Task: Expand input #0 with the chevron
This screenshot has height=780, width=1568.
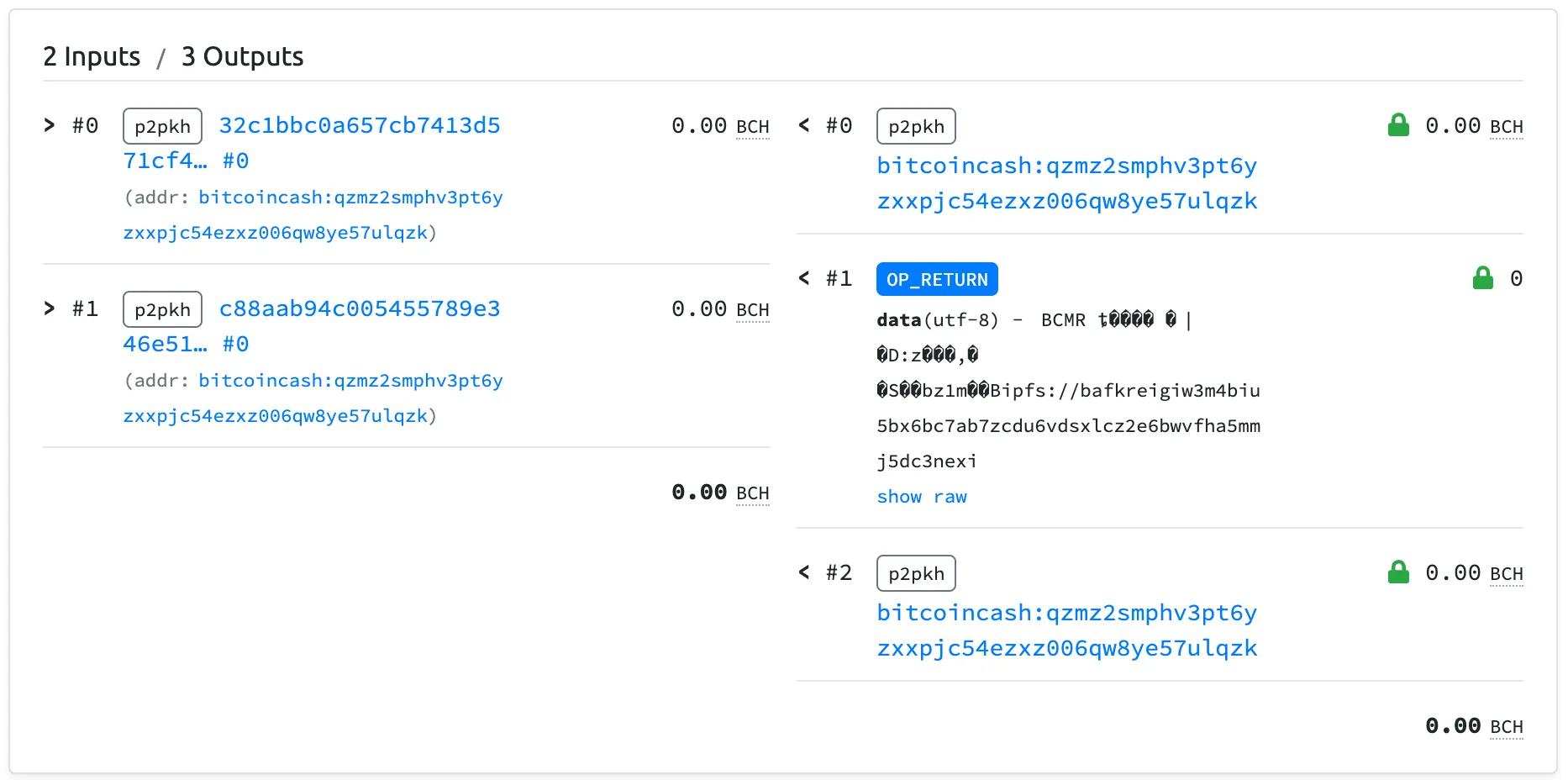Action: coord(50,125)
